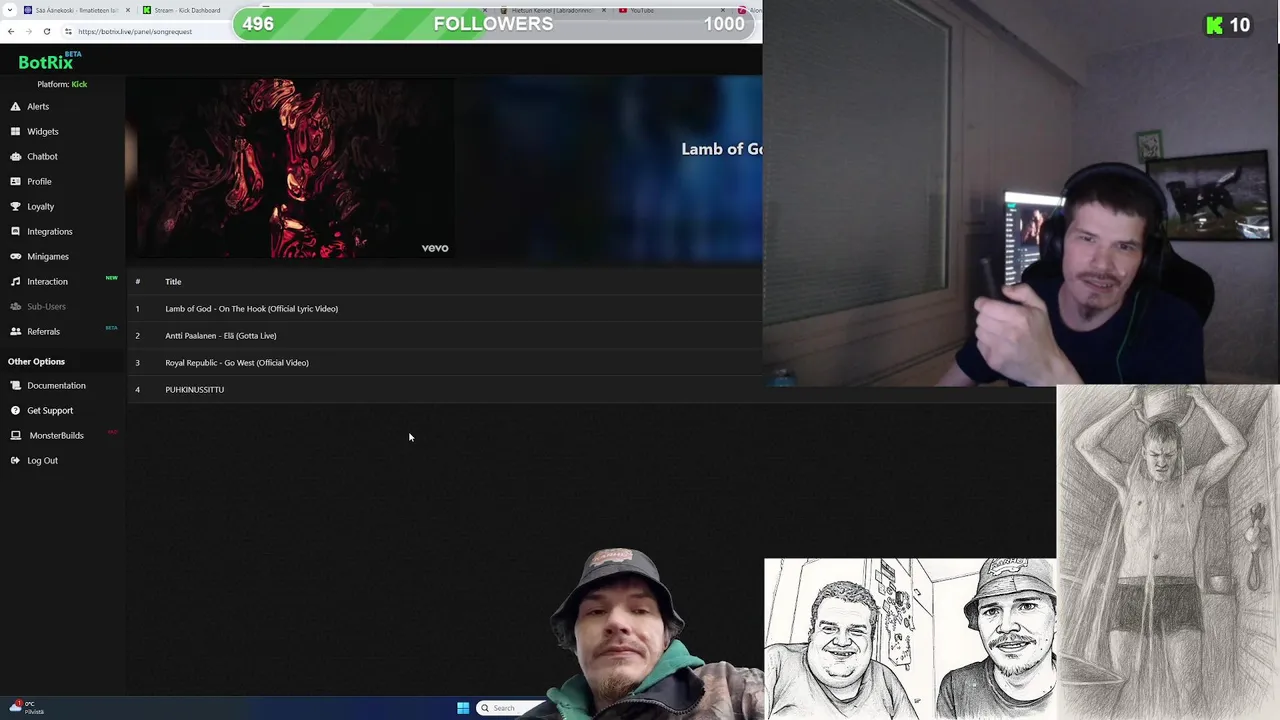Click the Vevo music video thumbnail
This screenshot has height=720, width=1280.
pyautogui.click(x=290, y=168)
